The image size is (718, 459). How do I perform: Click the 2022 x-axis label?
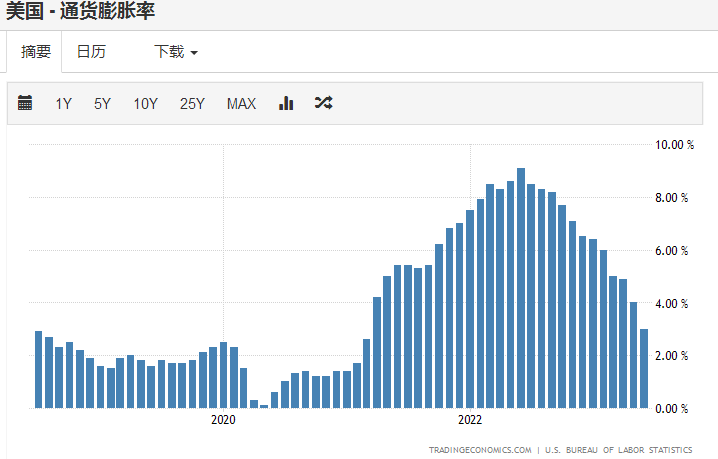coord(470,420)
